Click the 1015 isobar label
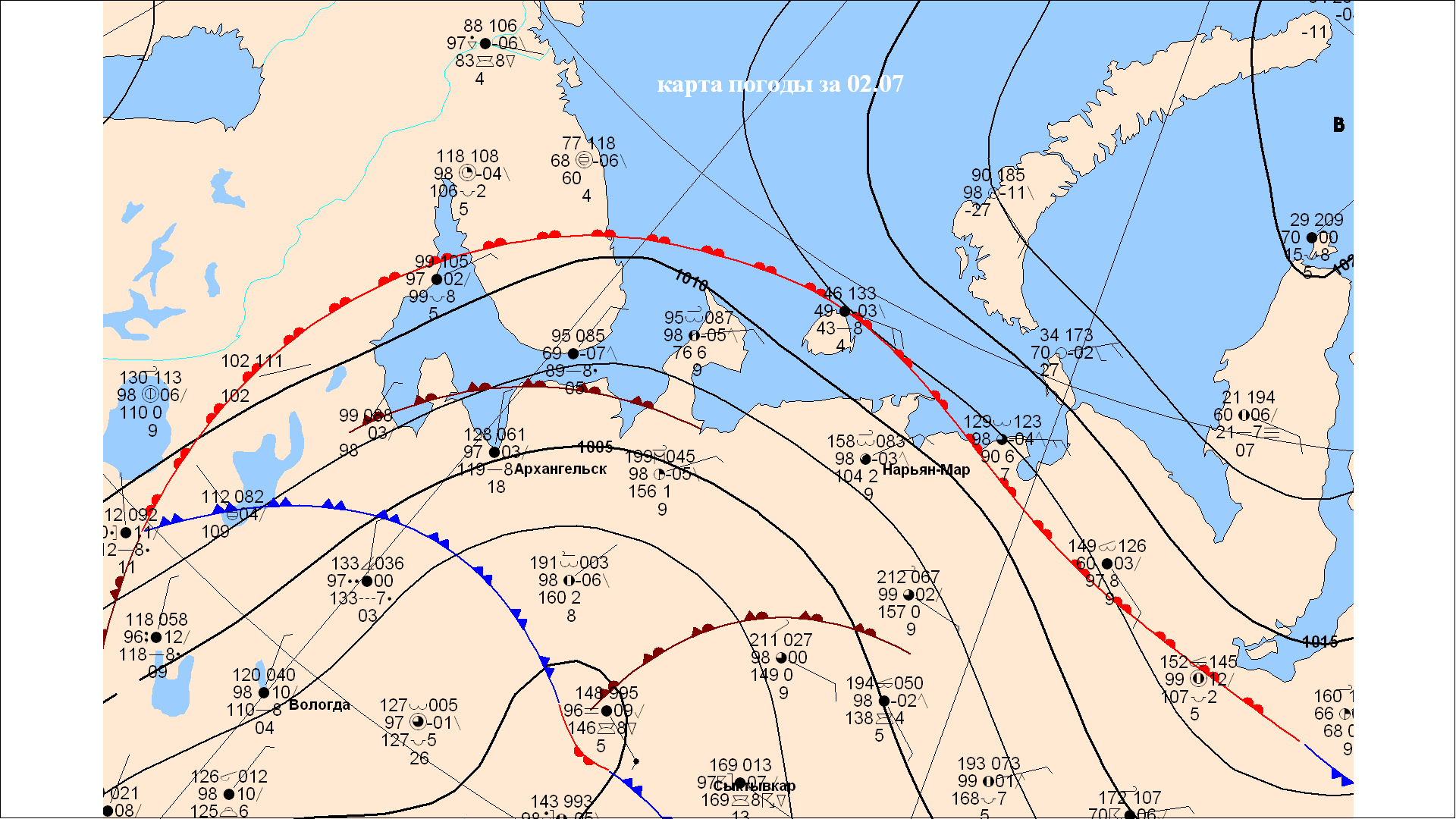The height and width of the screenshot is (819, 1456). 1319,642
